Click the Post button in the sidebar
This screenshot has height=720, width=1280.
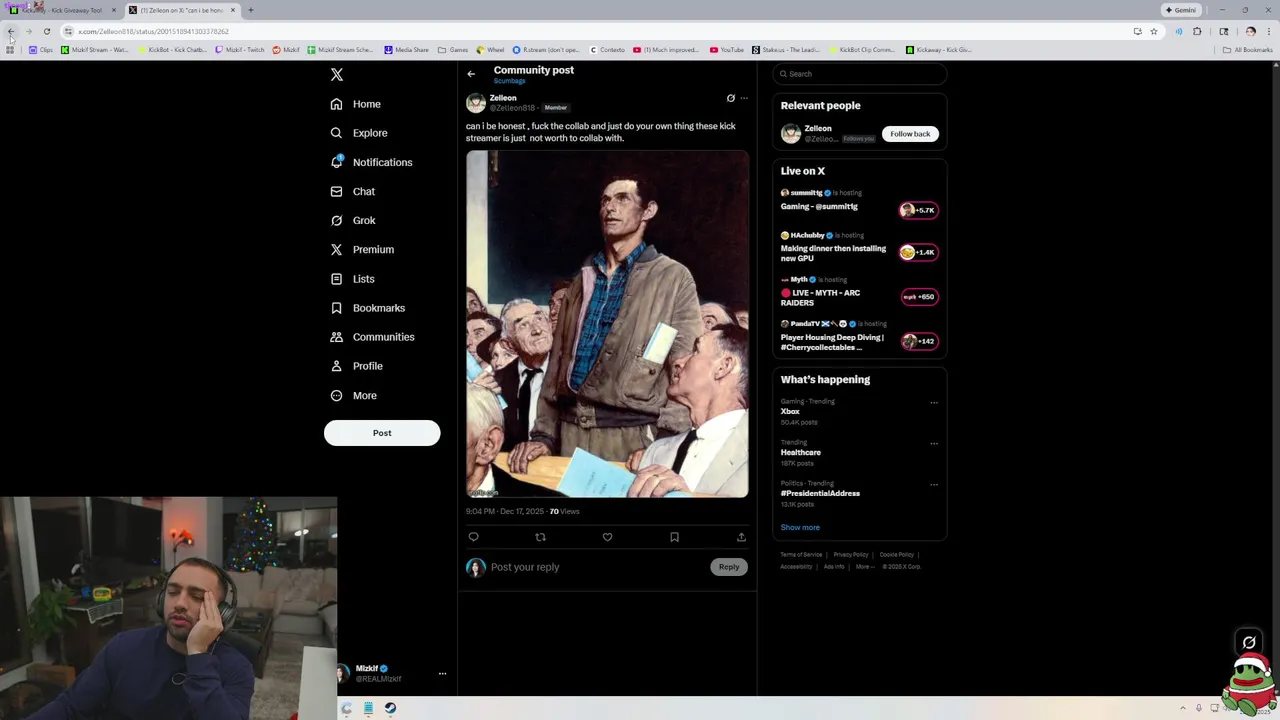[382, 433]
